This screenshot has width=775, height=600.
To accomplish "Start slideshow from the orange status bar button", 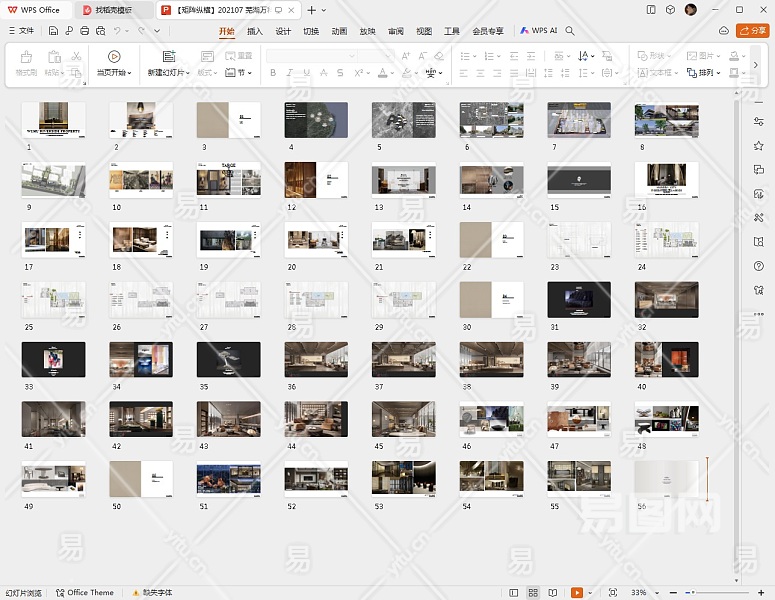I will (577, 592).
